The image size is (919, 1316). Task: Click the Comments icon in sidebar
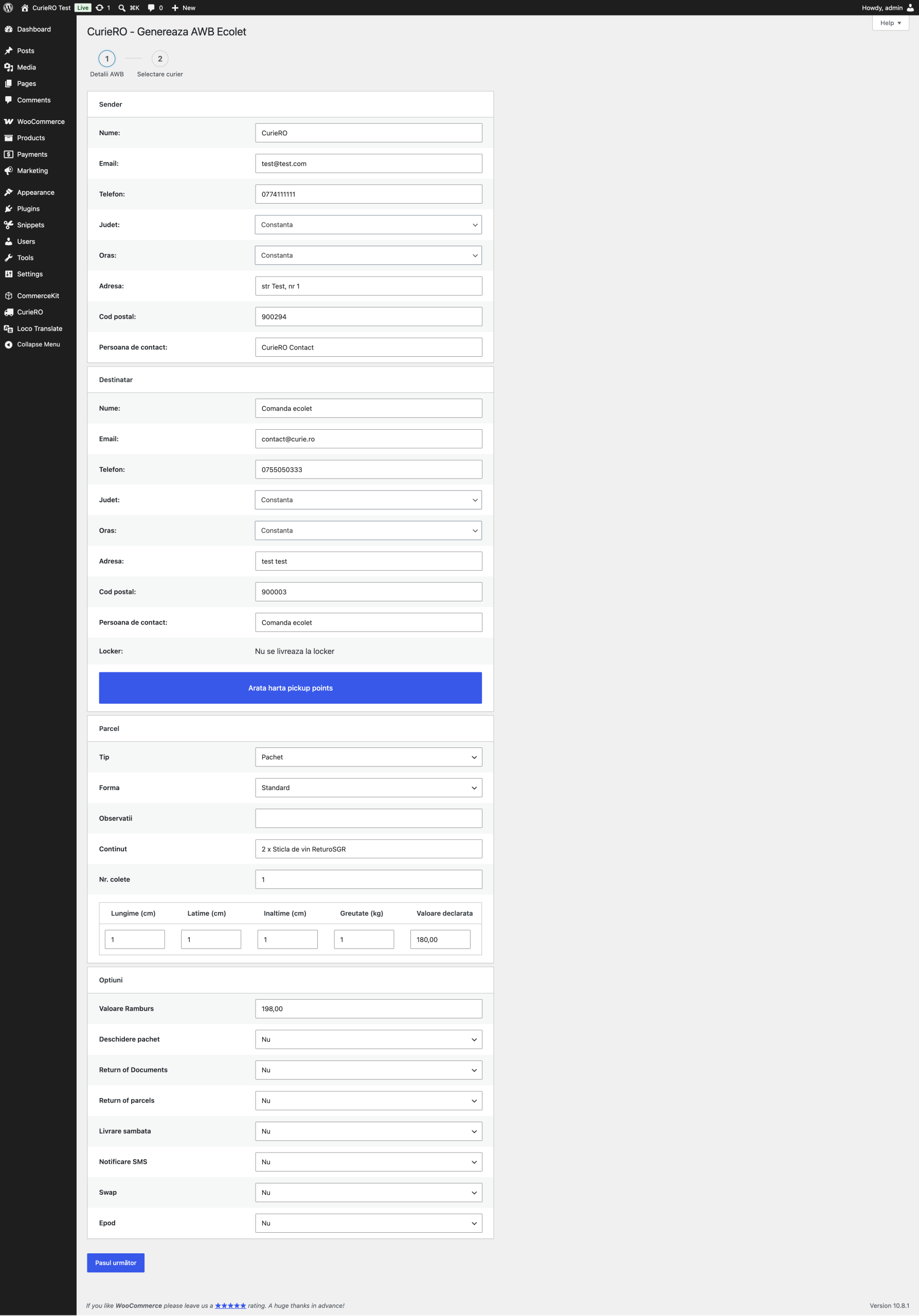[x=9, y=100]
